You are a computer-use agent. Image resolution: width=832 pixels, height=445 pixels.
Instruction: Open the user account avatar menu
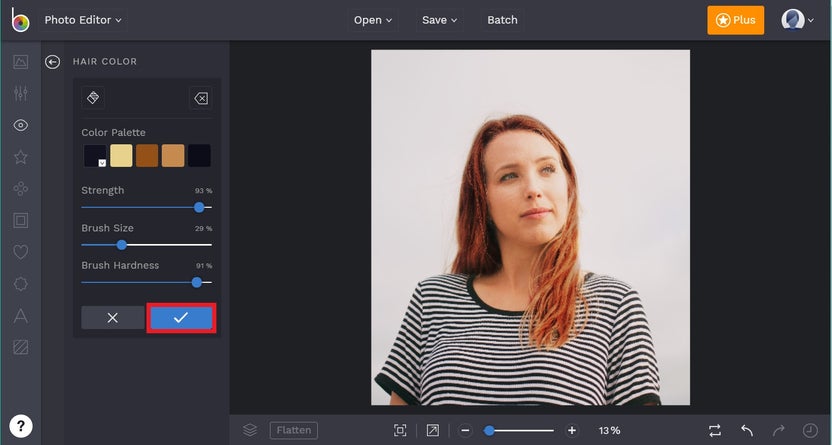coord(797,20)
